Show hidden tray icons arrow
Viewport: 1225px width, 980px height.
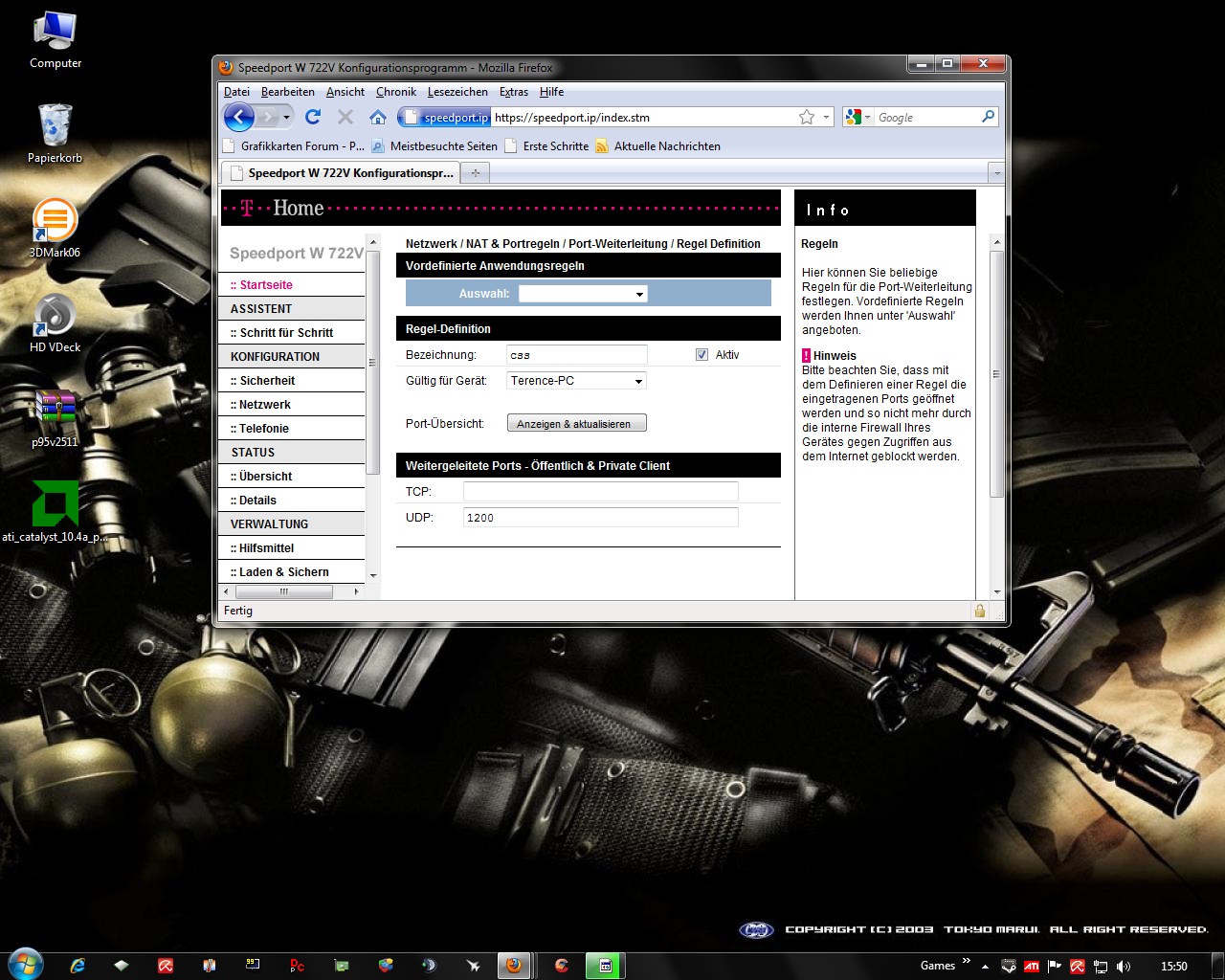pos(985,967)
